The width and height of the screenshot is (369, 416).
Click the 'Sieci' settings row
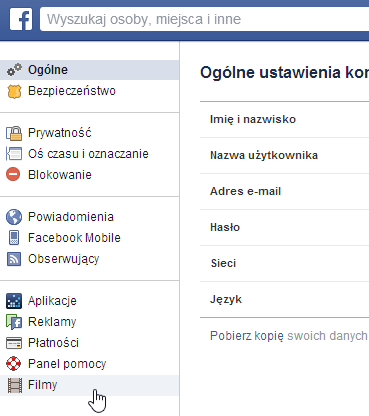pos(284,263)
